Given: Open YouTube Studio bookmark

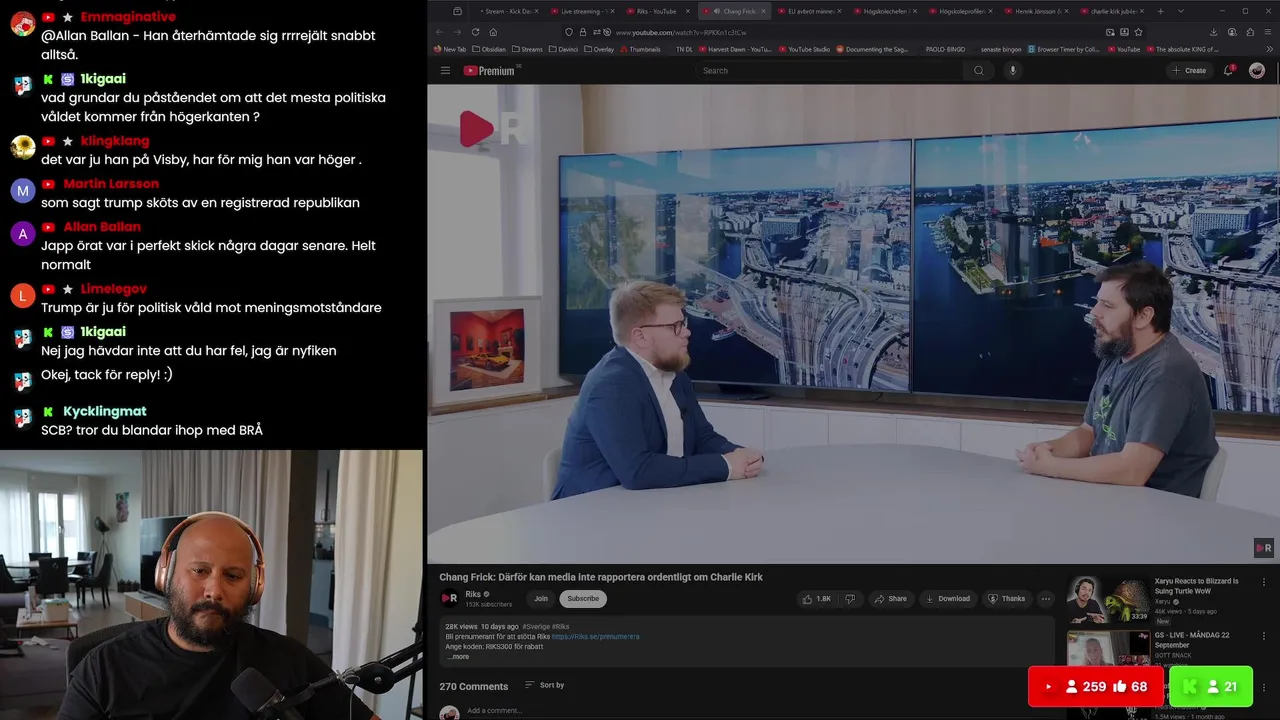Looking at the screenshot, I should (x=804, y=49).
